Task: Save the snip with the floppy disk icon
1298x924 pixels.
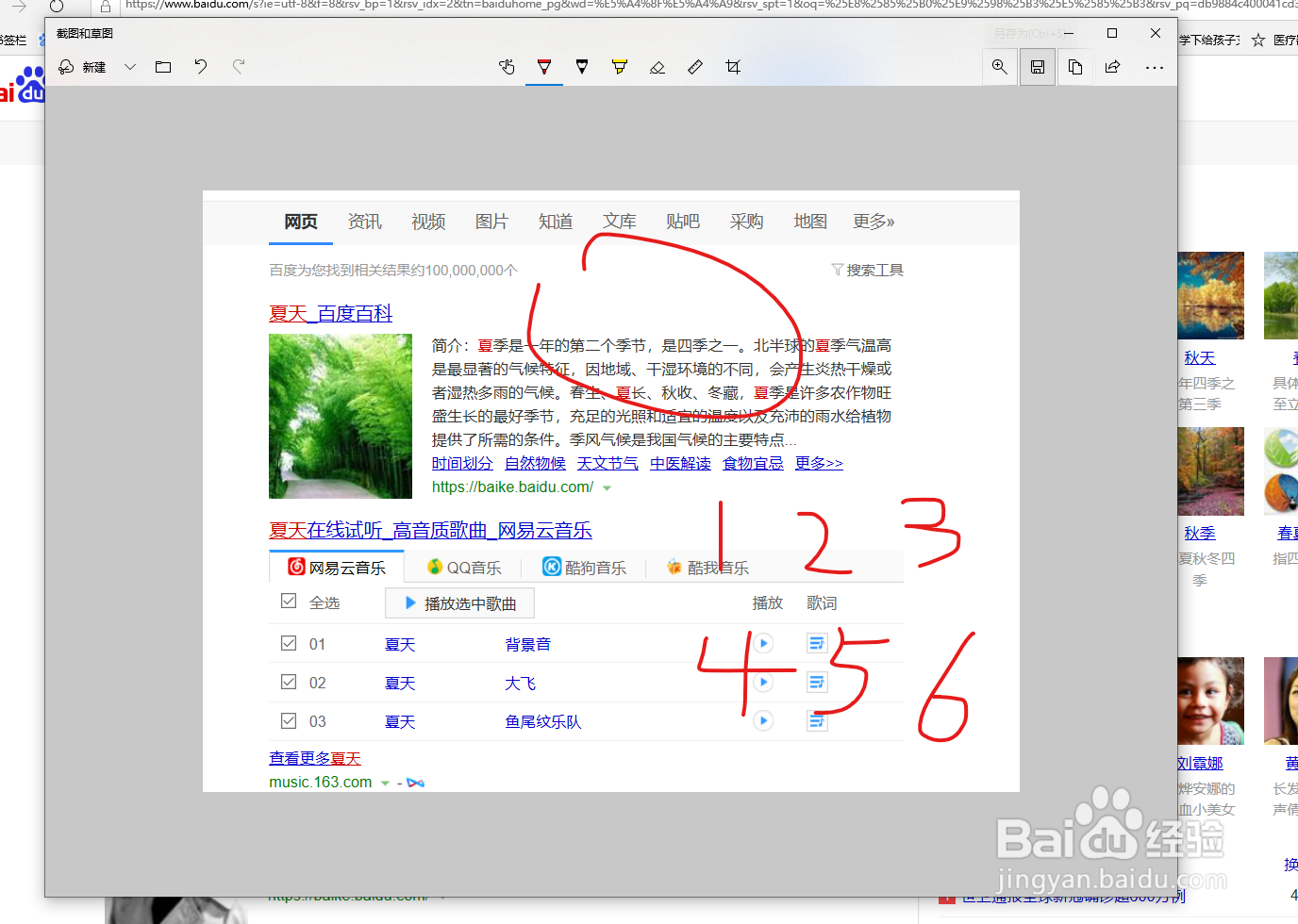Action: coord(1038,67)
